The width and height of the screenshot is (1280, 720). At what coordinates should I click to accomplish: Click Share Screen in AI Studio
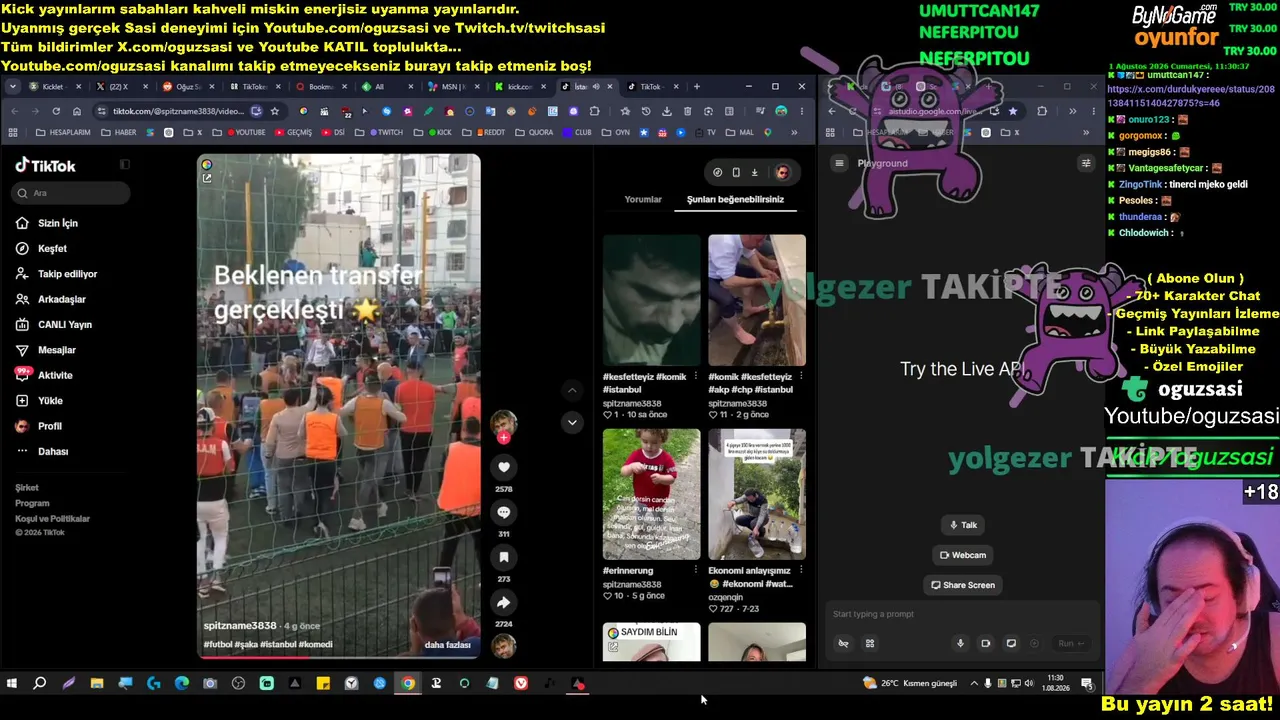tap(963, 585)
